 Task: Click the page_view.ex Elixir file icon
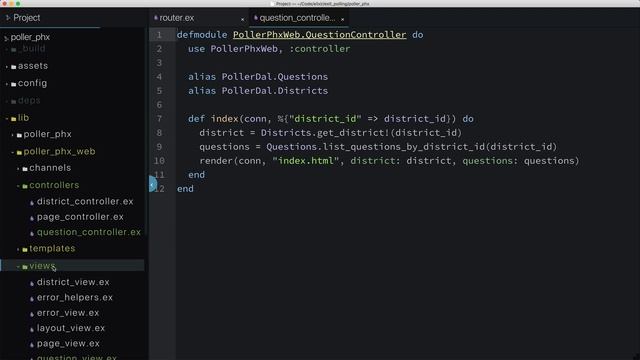pos(32,344)
